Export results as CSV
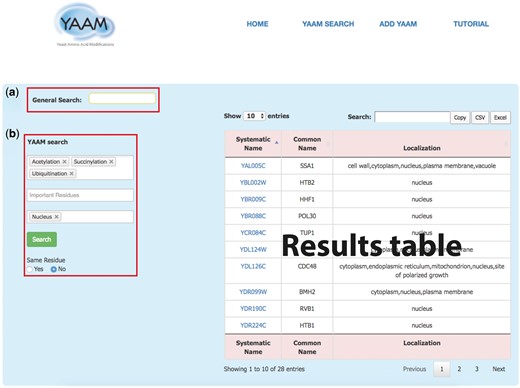Image resolution: width=520 pixels, height=388 pixels. click(x=480, y=117)
